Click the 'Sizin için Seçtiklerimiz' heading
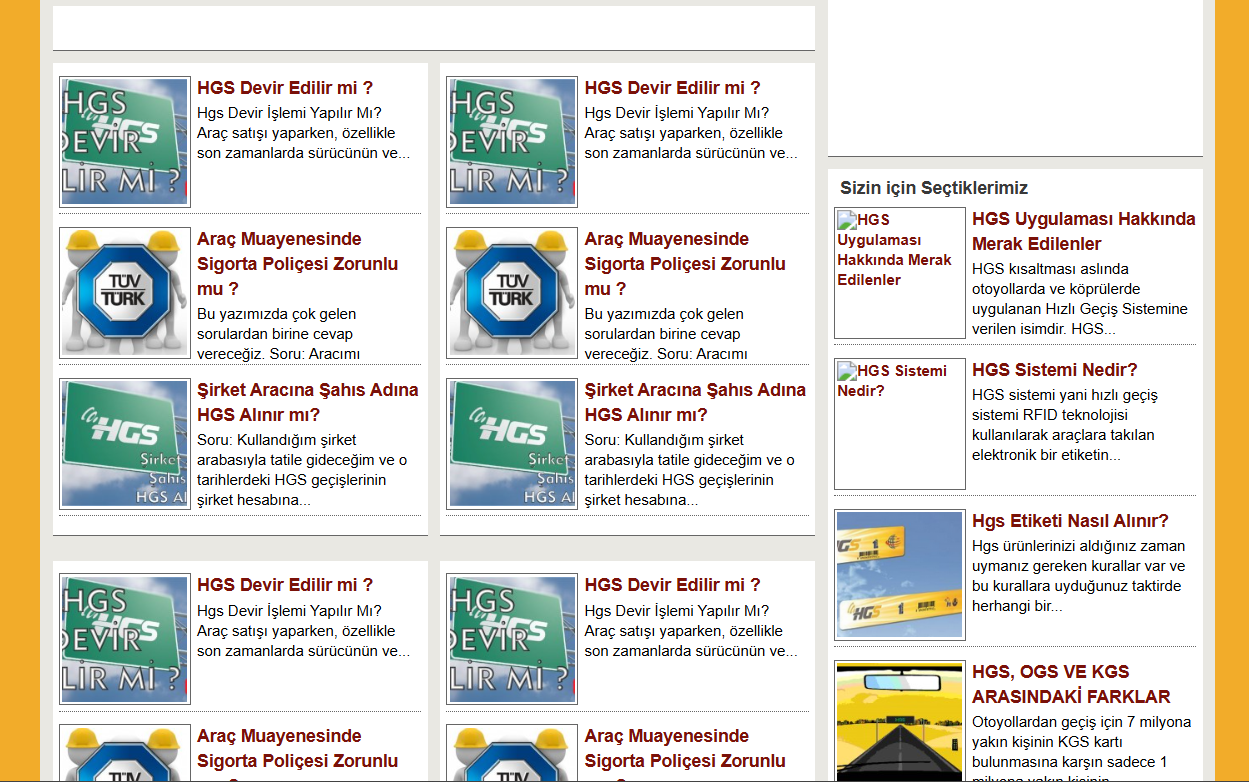 (x=934, y=188)
